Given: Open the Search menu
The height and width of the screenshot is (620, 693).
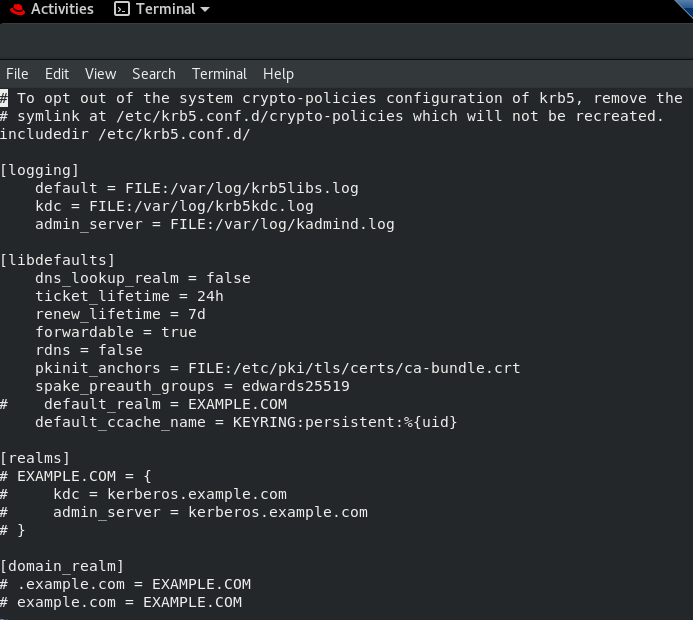Looking at the screenshot, I should coord(153,74).
